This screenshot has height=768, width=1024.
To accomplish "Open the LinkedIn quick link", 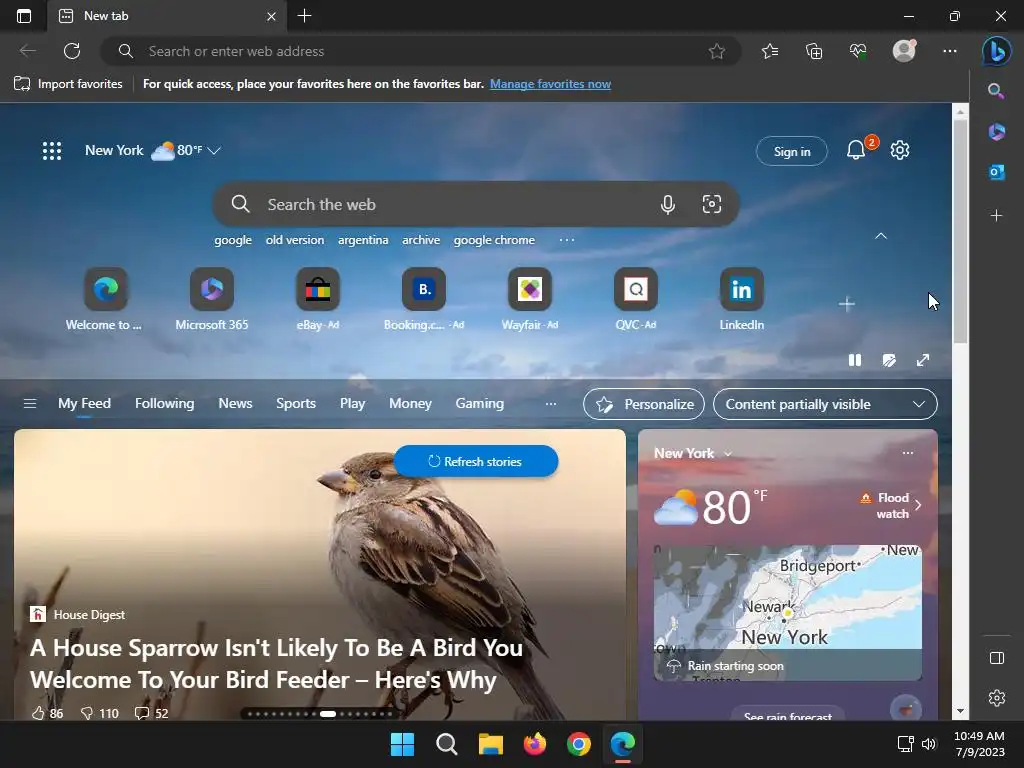I will tap(741, 299).
